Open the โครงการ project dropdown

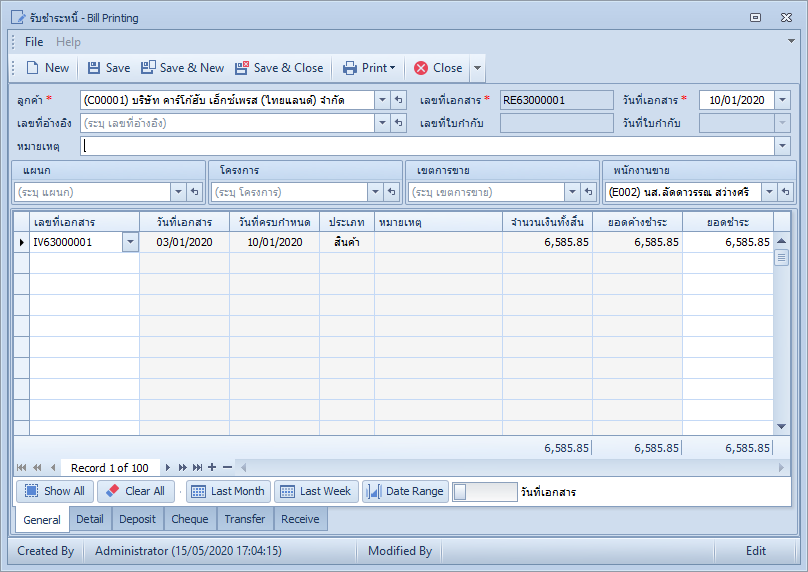[375, 192]
